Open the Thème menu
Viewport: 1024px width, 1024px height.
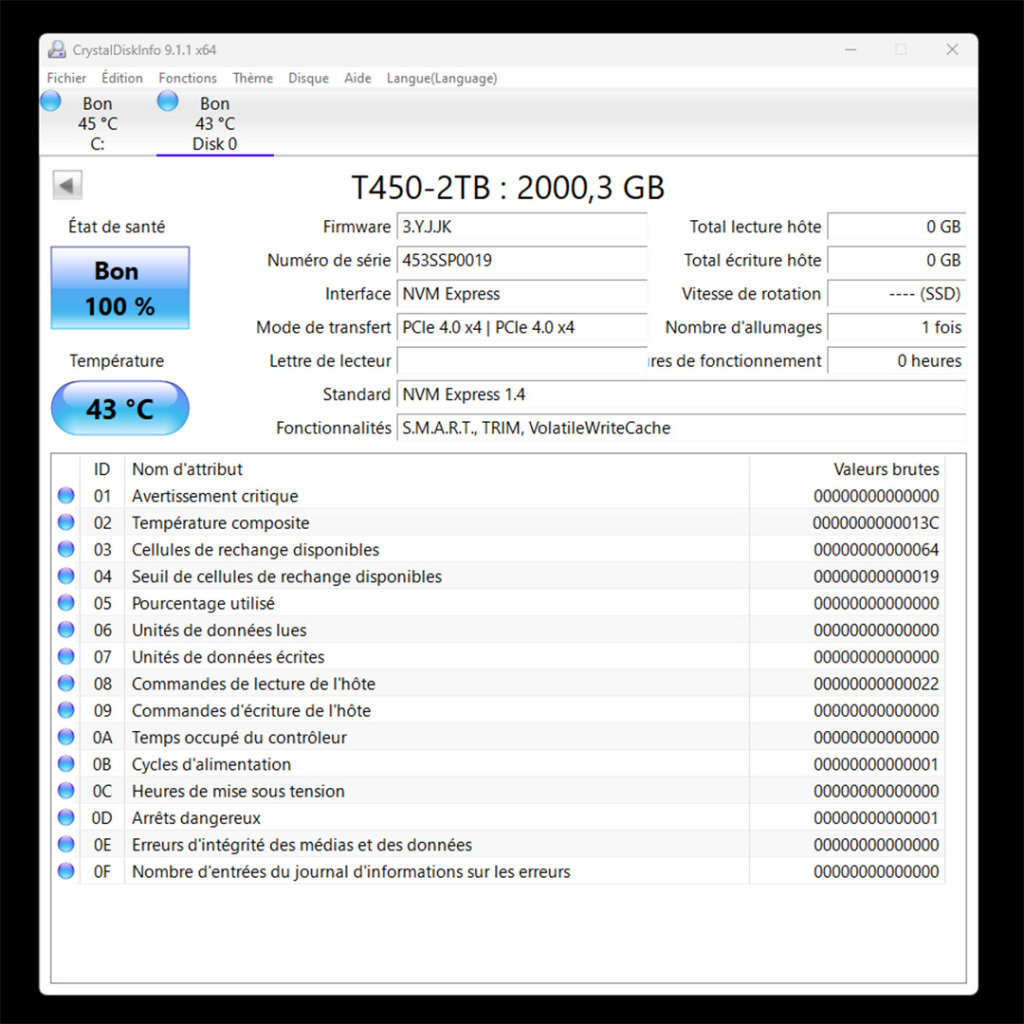click(253, 78)
